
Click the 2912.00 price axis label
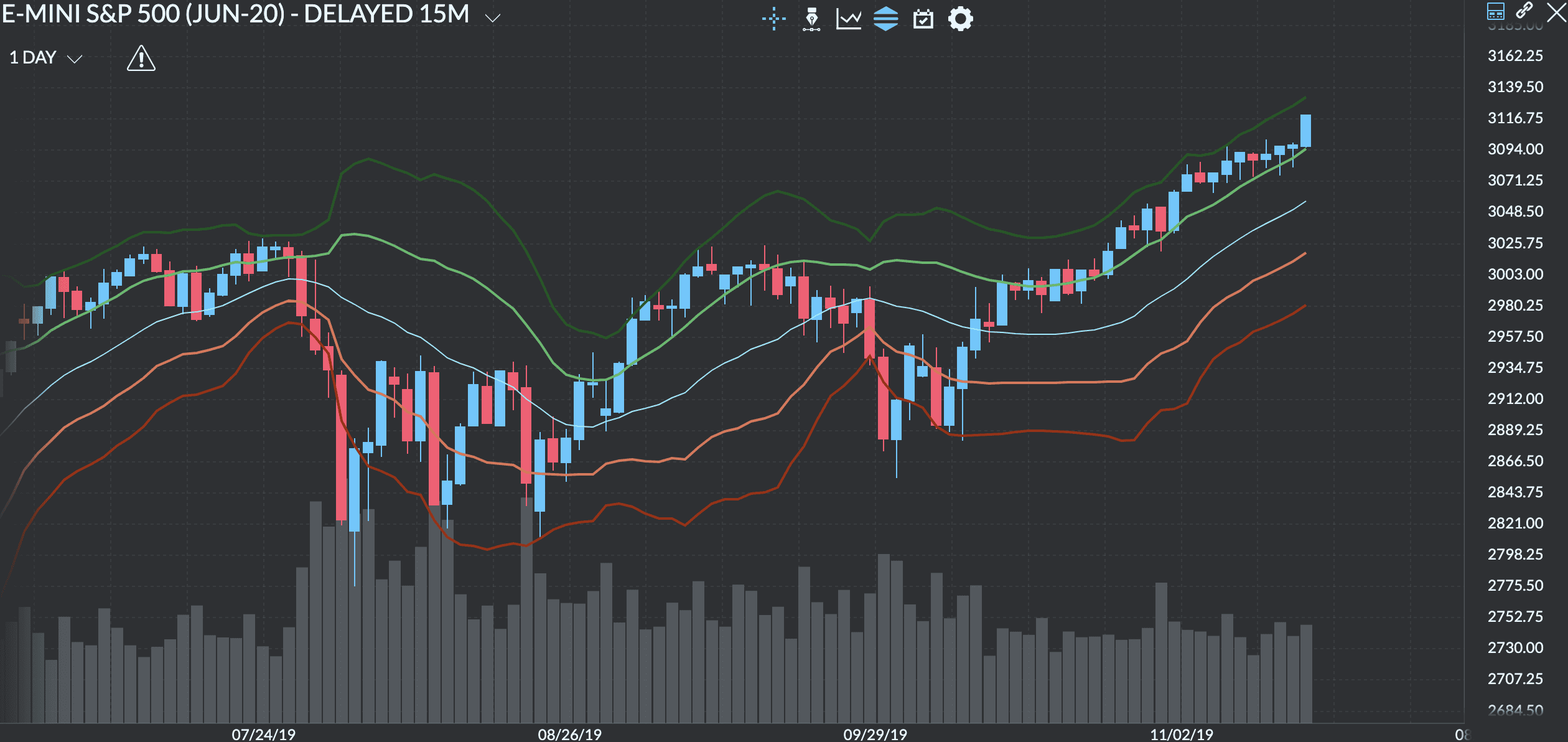1515,399
